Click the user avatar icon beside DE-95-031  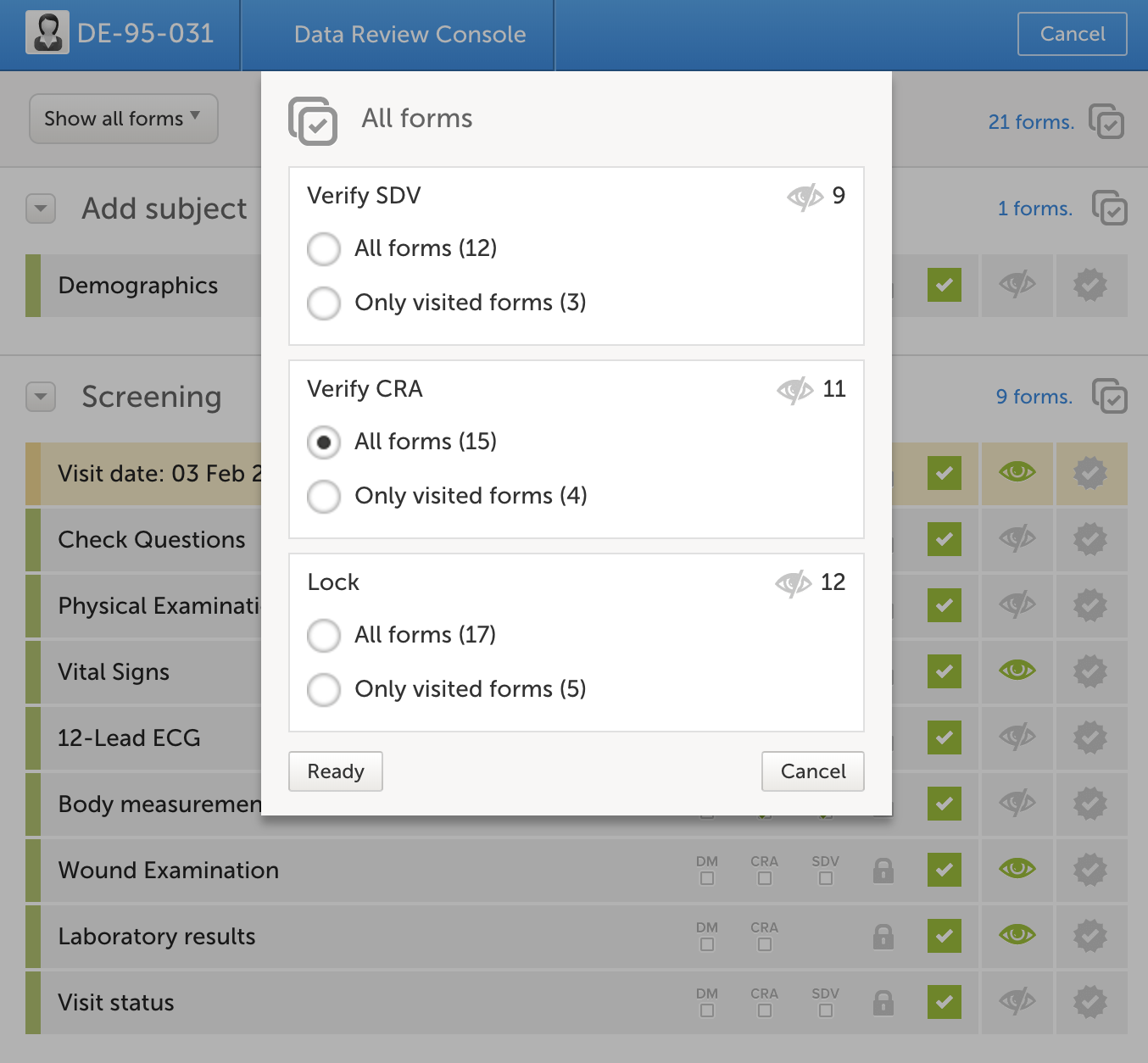click(x=47, y=34)
